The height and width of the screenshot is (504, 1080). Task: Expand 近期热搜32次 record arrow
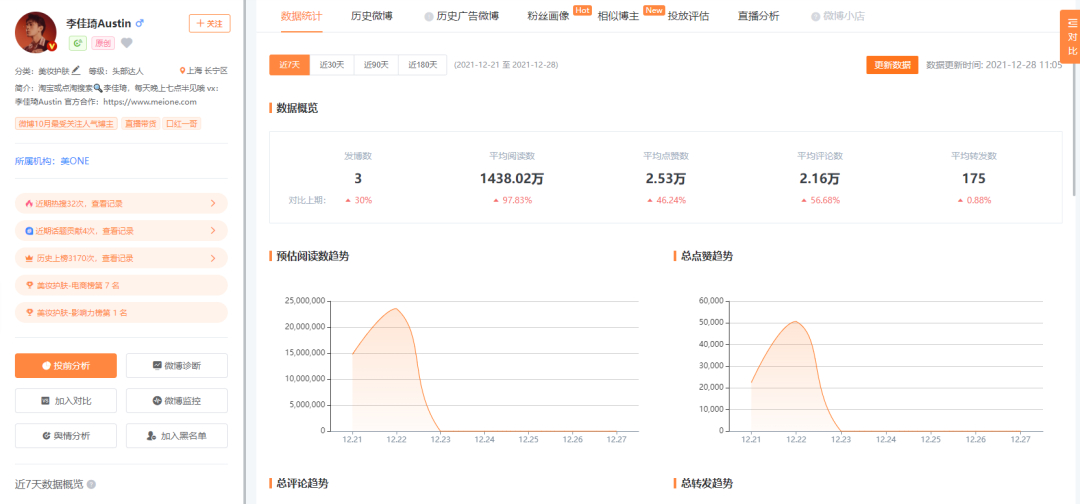click(213, 203)
